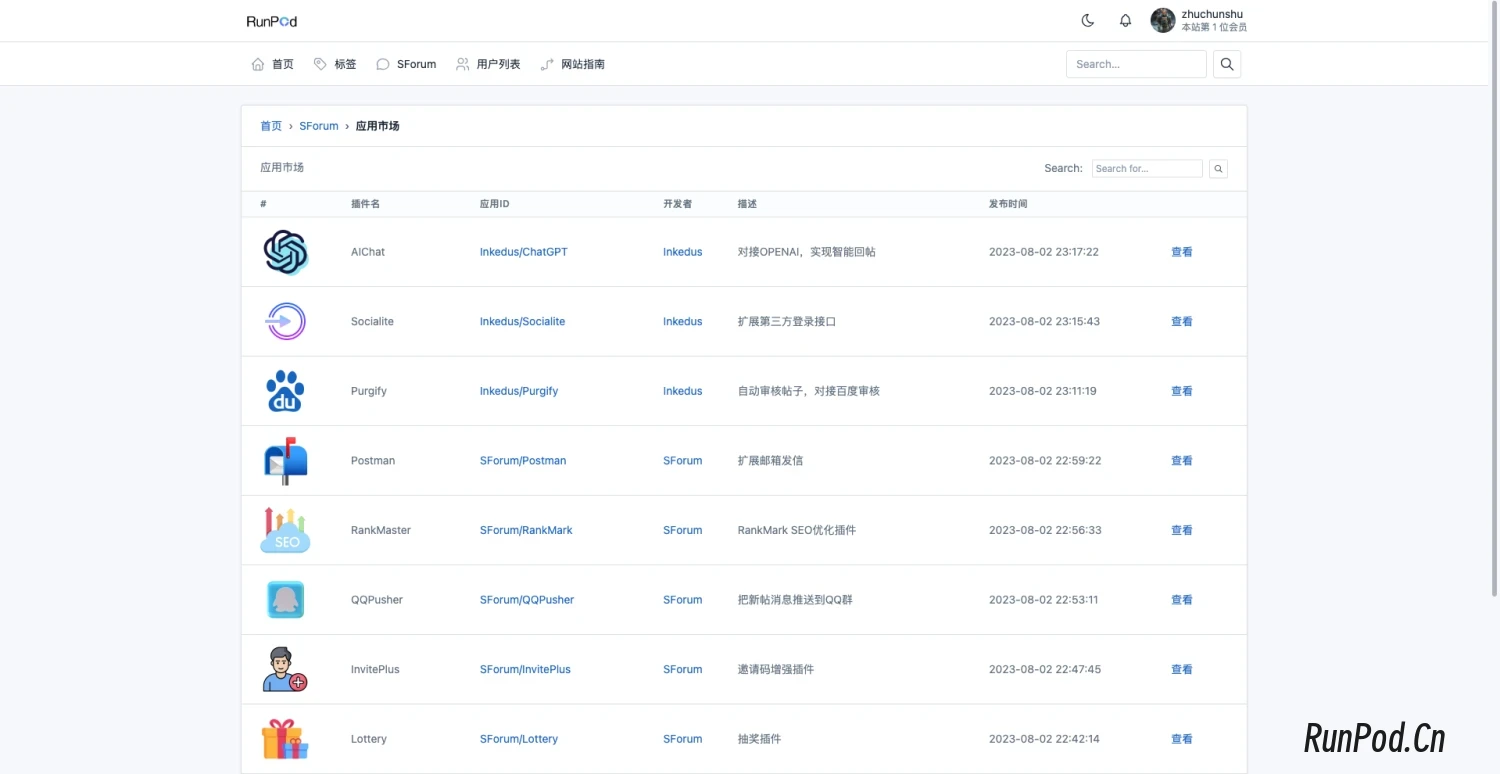This screenshot has width=1500, height=774.
Task: Click Lottery plugin gift box icon
Action: tap(285, 739)
